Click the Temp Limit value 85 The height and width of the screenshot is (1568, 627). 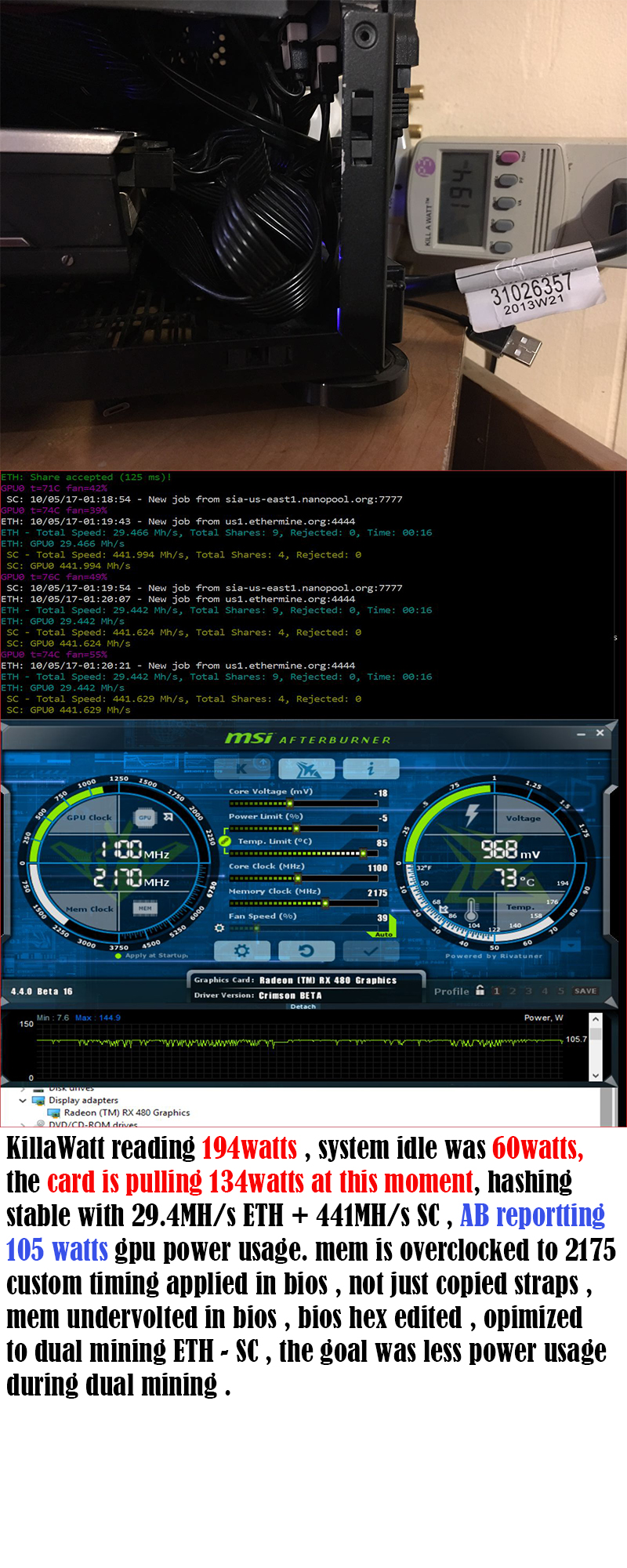pyautogui.click(x=382, y=843)
